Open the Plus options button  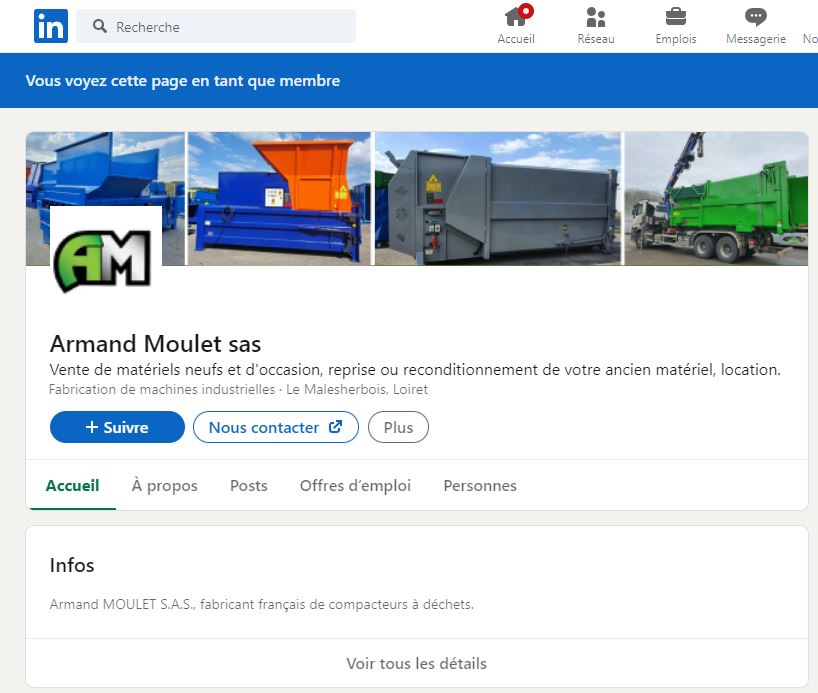coord(398,427)
